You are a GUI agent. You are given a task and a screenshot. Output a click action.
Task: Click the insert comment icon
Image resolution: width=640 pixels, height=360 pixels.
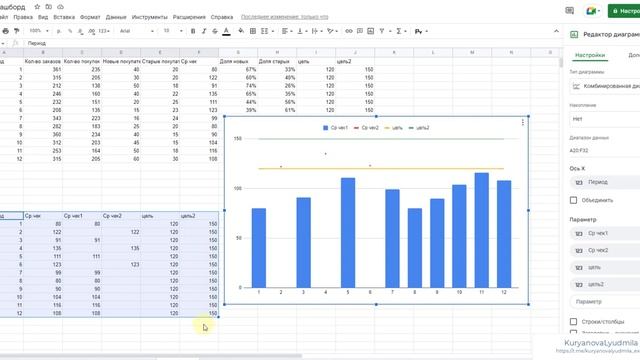click(x=360, y=31)
